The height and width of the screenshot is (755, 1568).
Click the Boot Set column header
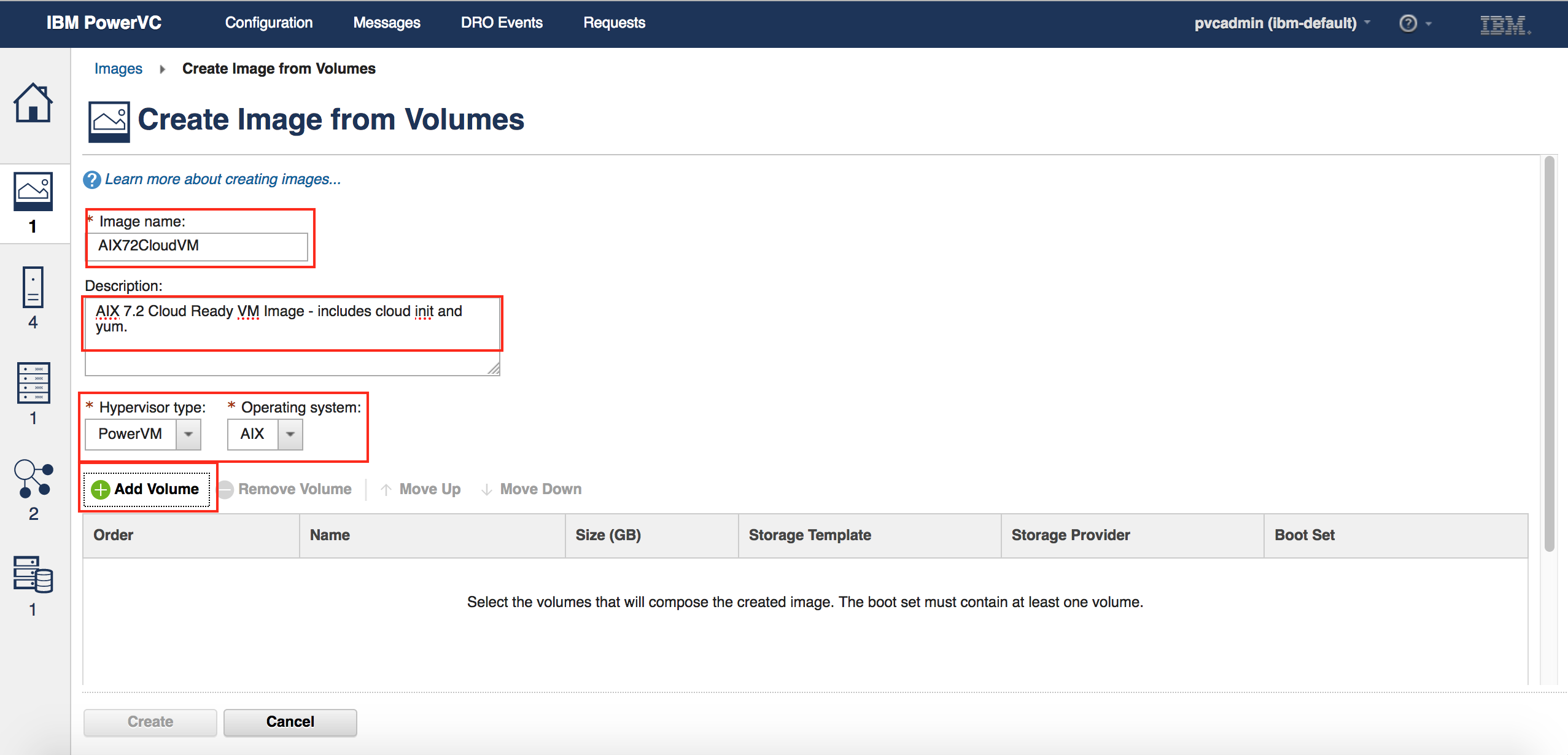(1396, 535)
